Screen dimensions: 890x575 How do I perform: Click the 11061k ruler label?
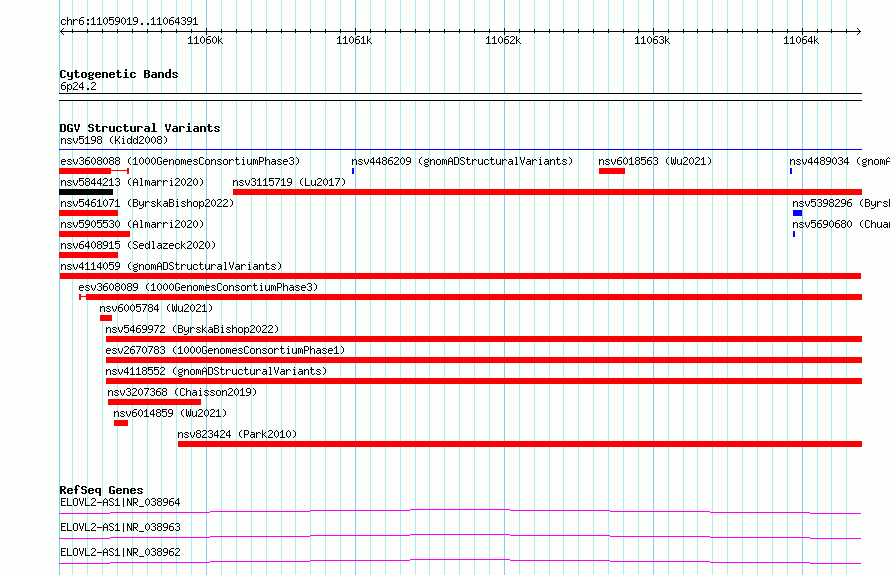(x=354, y=40)
